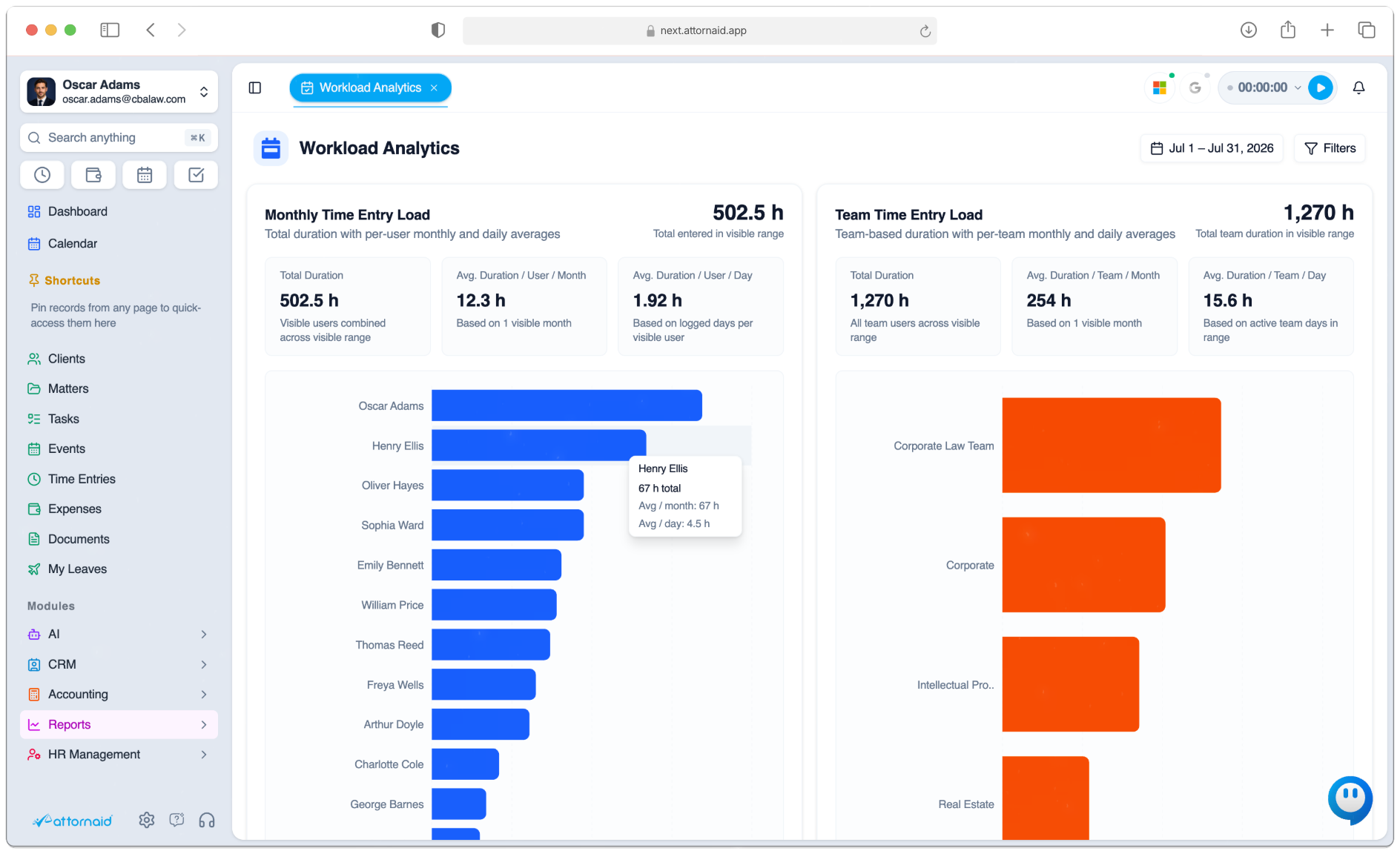Start the timer with play button

[1320, 87]
